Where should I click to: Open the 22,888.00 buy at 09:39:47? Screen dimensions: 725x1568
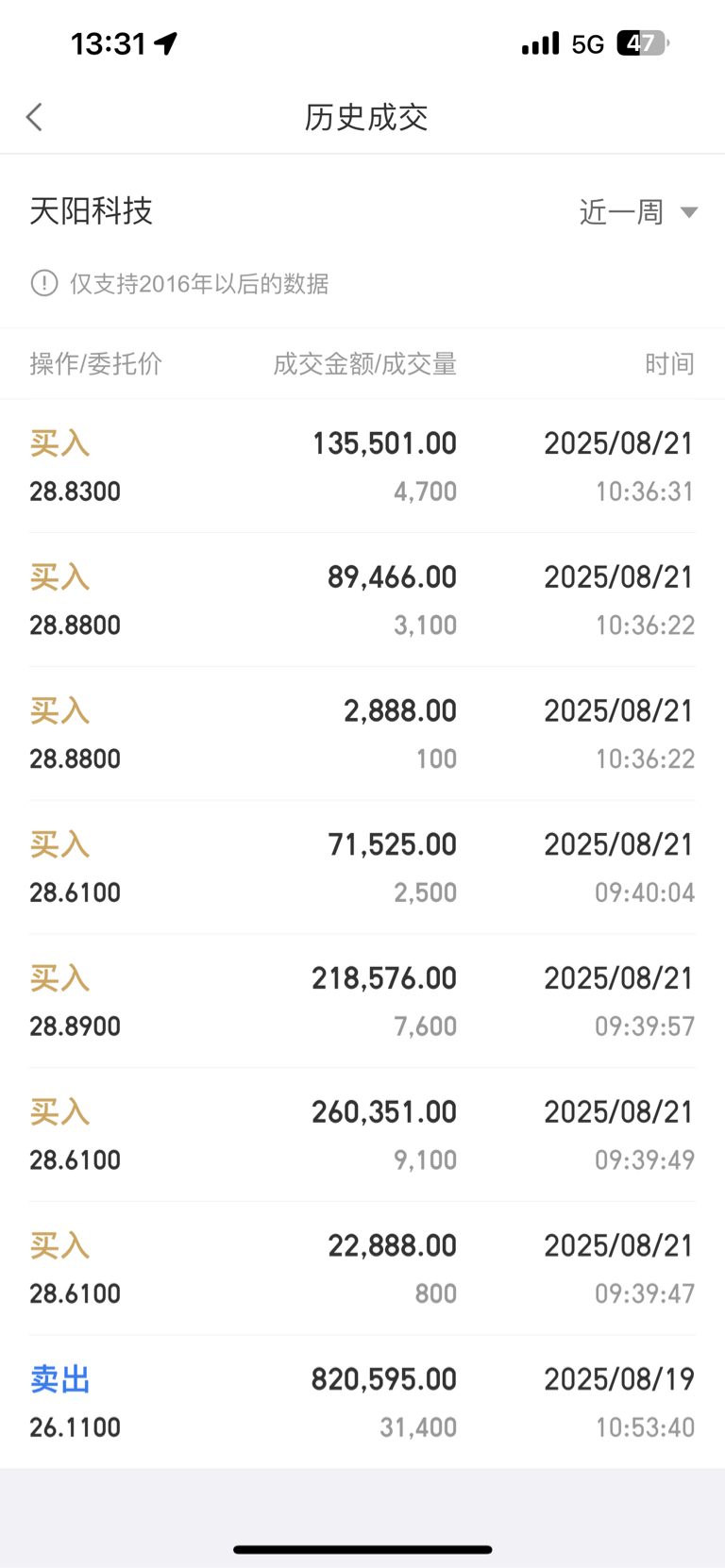tap(362, 1270)
